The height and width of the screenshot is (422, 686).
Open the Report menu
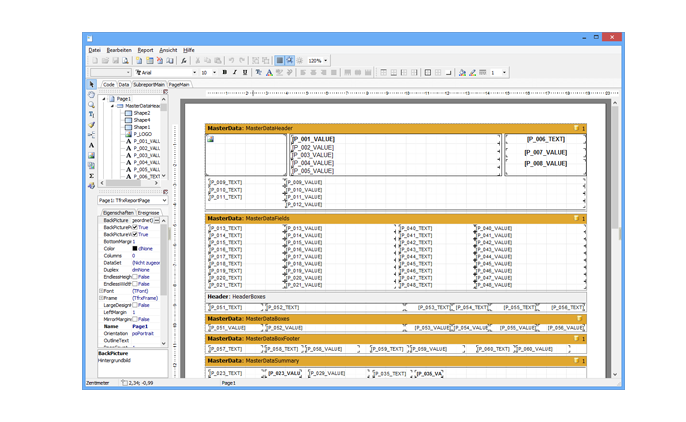click(x=145, y=50)
